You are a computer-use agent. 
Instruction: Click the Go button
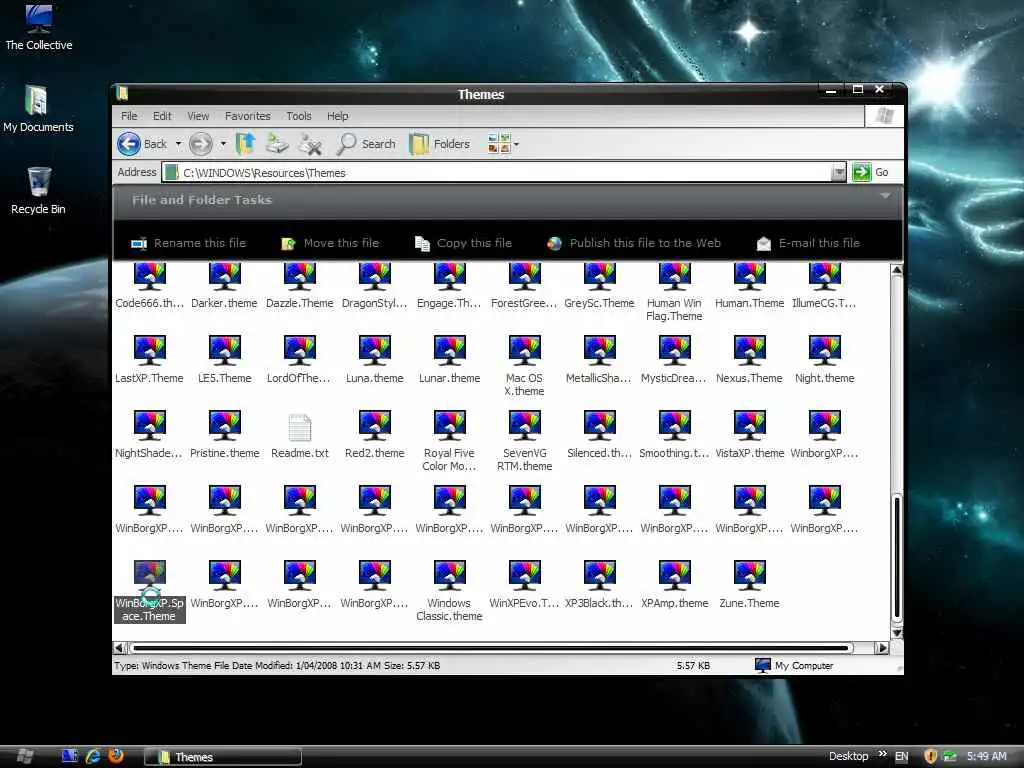click(x=871, y=172)
